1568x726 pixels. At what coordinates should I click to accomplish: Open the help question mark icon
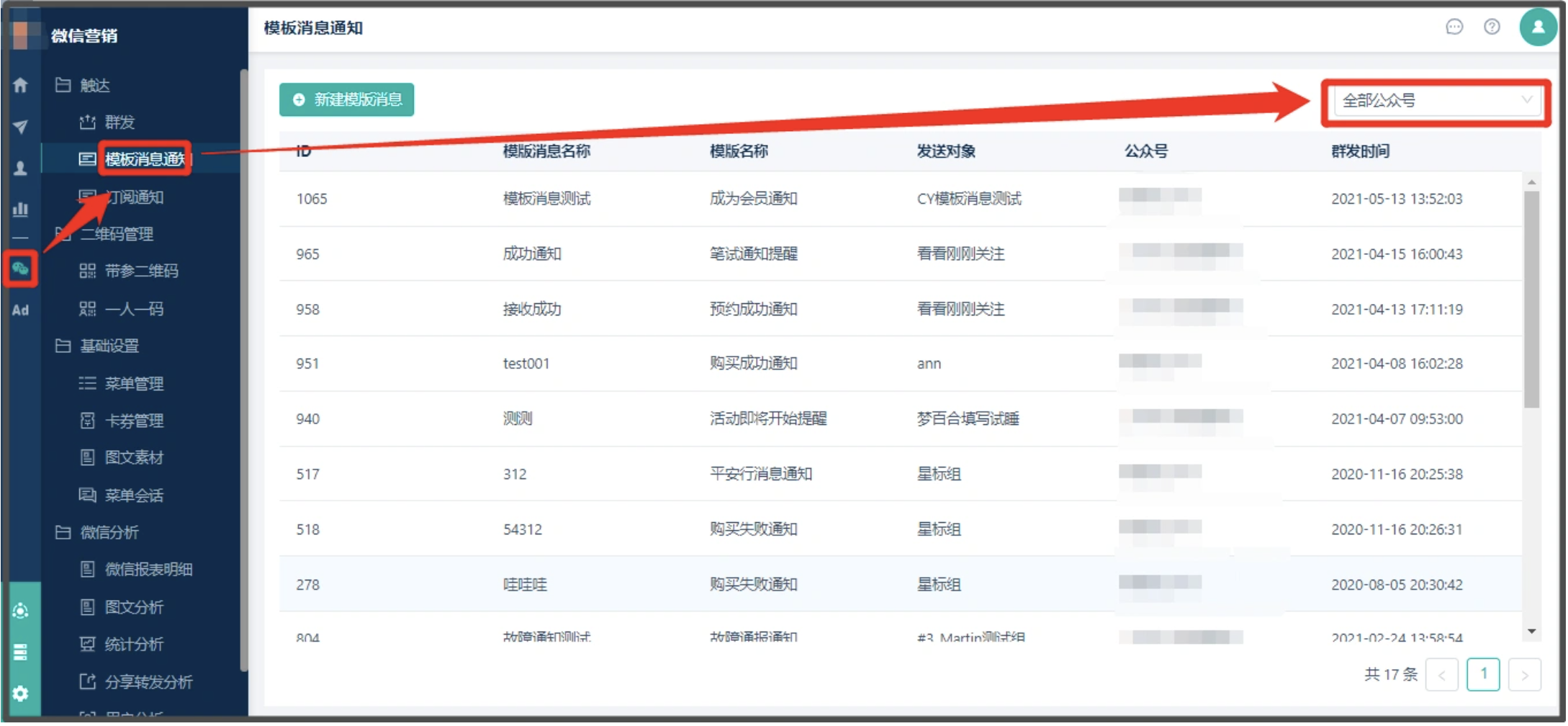(1492, 27)
